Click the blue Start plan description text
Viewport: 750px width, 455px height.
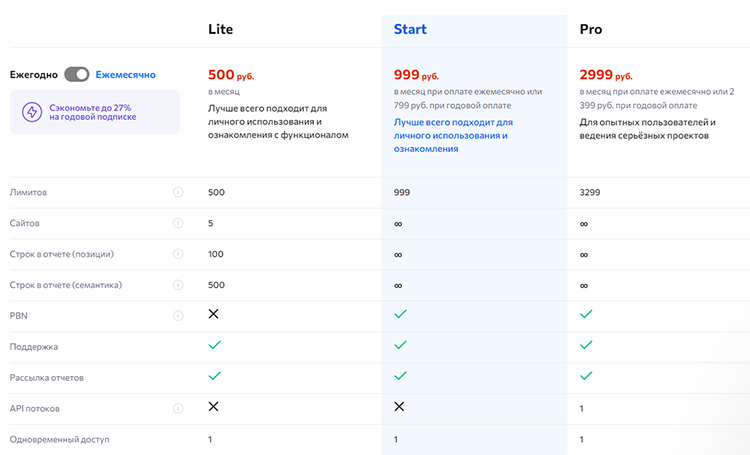point(451,135)
